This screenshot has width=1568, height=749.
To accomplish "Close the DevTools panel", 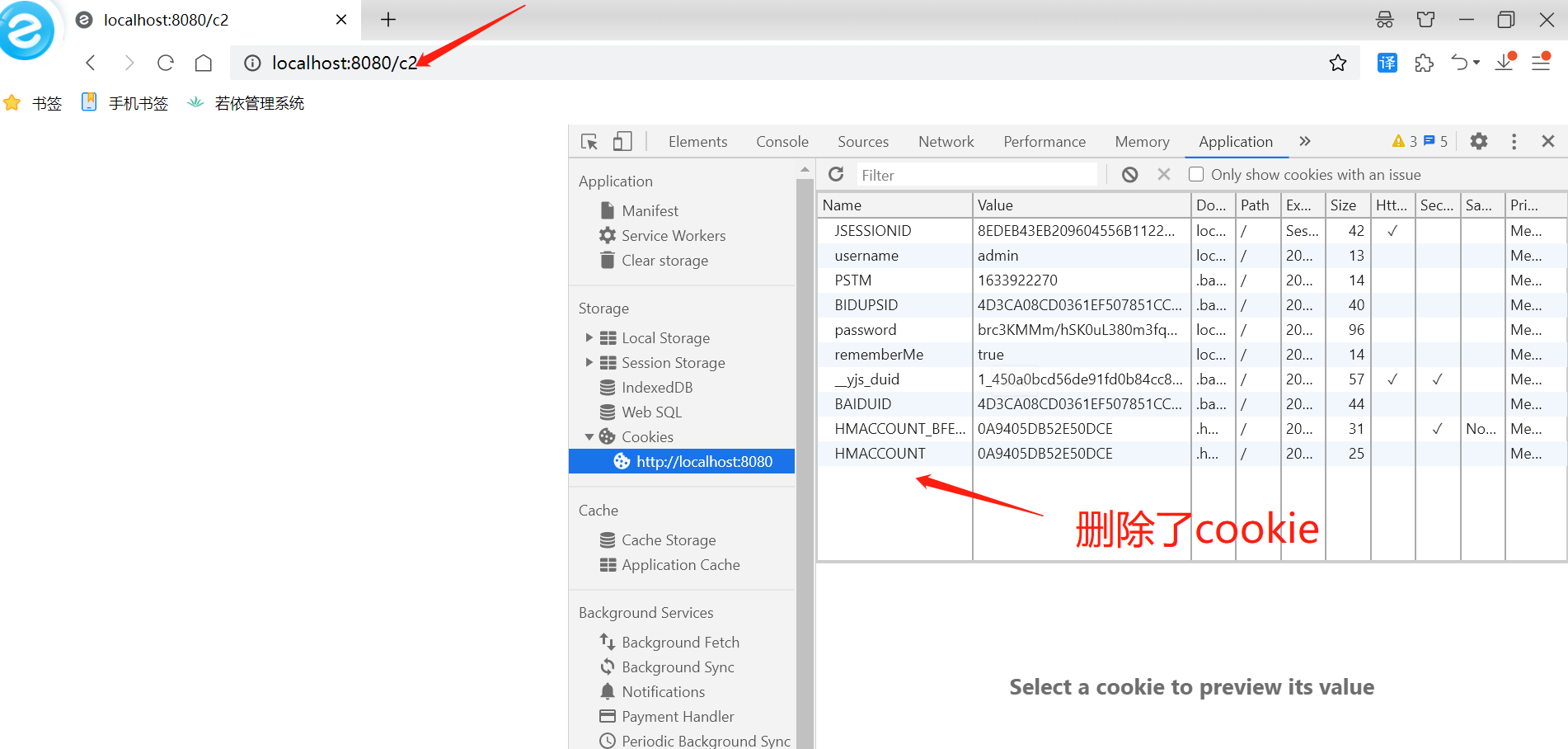I will [x=1548, y=141].
